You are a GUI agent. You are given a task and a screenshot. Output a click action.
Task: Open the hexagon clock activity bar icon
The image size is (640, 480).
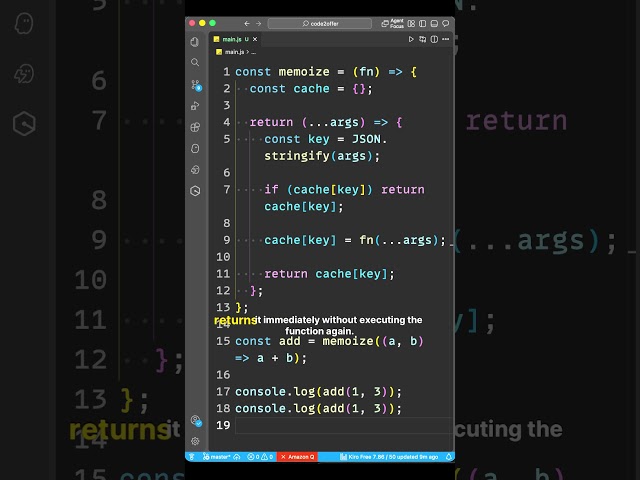(195, 191)
